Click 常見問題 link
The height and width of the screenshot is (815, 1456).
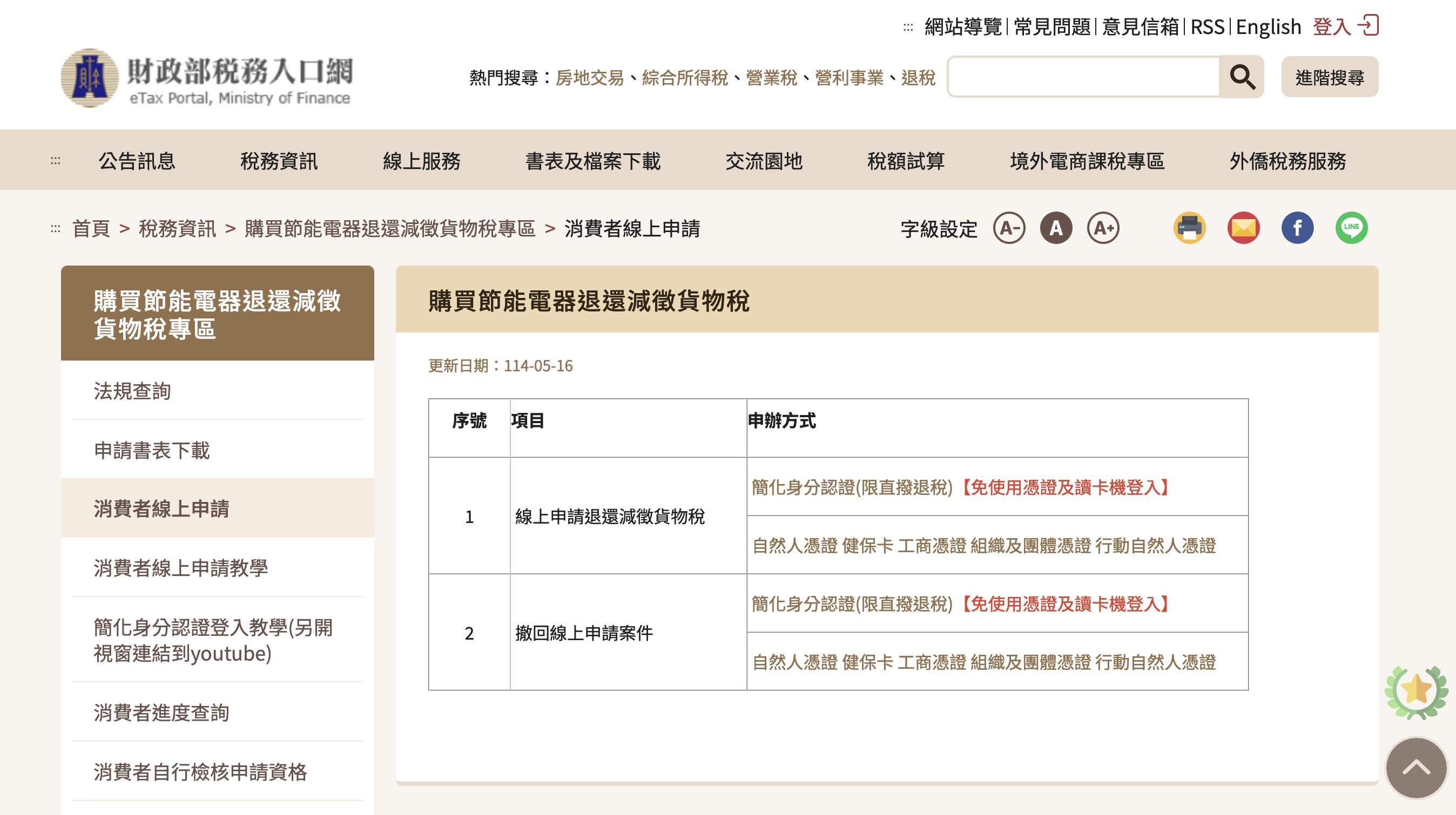coord(1052,26)
